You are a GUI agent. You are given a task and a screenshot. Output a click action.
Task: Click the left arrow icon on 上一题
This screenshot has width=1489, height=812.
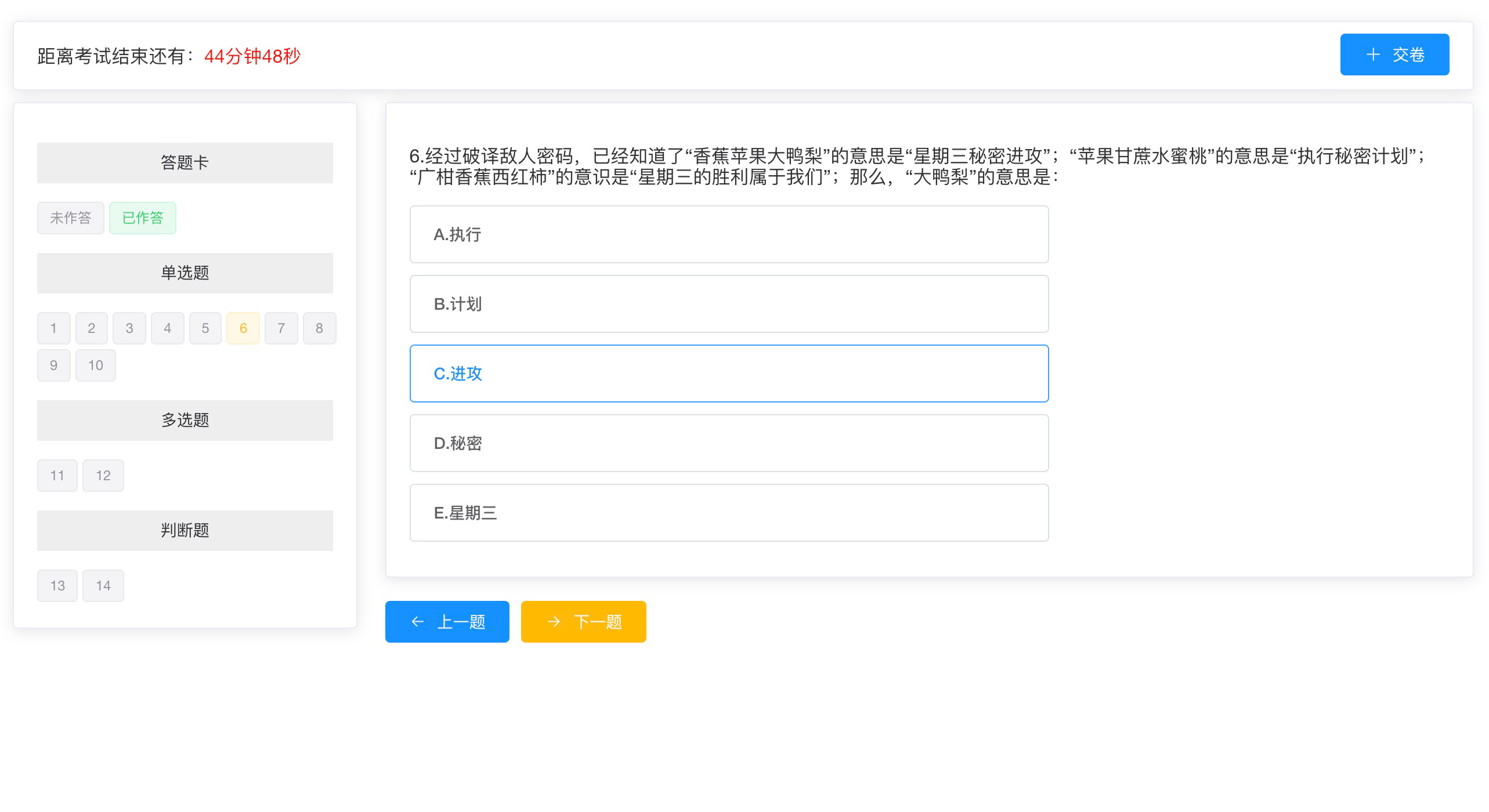pyautogui.click(x=417, y=621)
